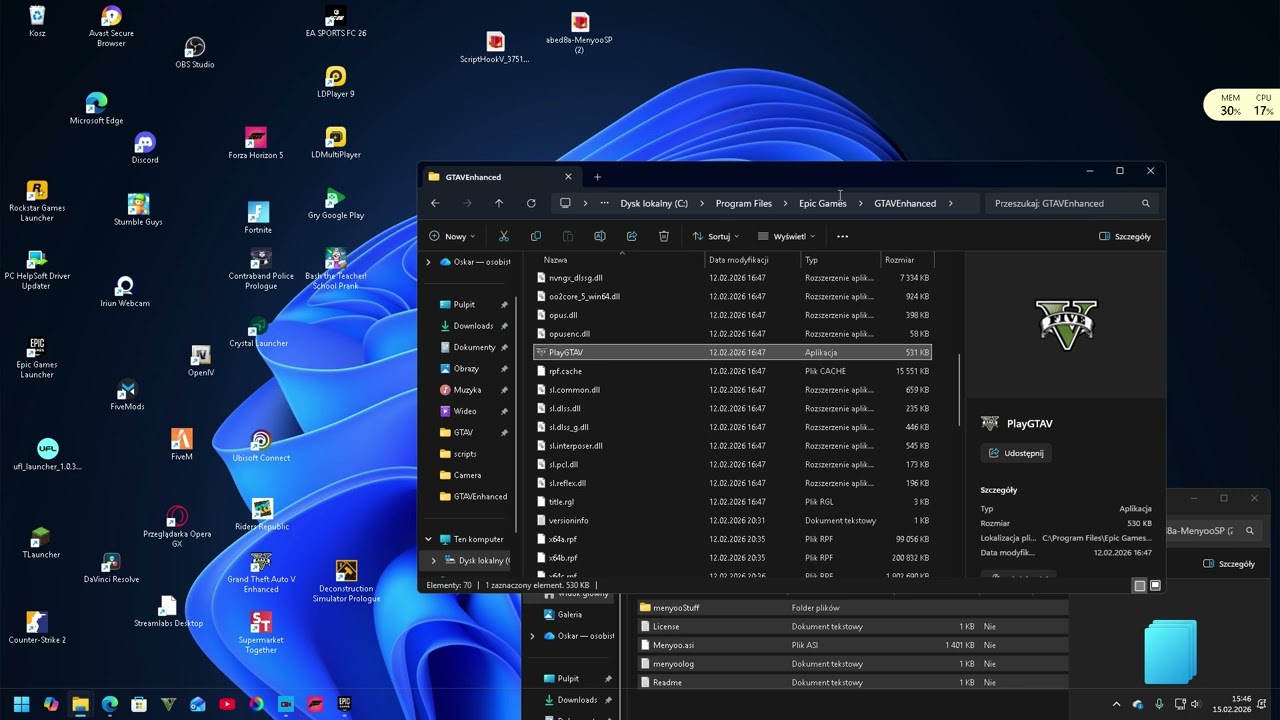The image size is (1280, 720).
Task: Select Menyoo.asi in the back window
Action: 852,645
